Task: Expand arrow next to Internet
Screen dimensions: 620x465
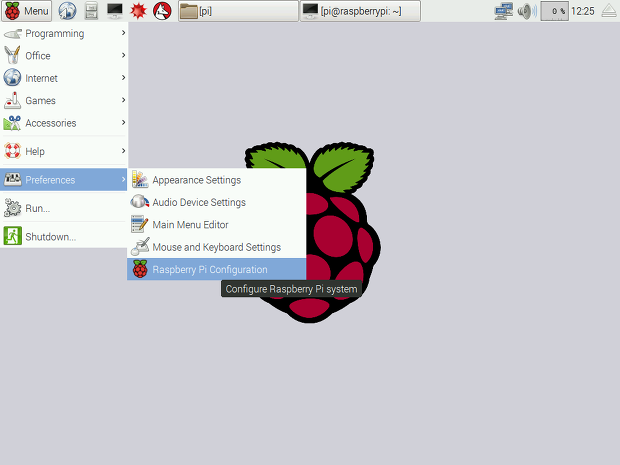Action: [x=123, y=78]
